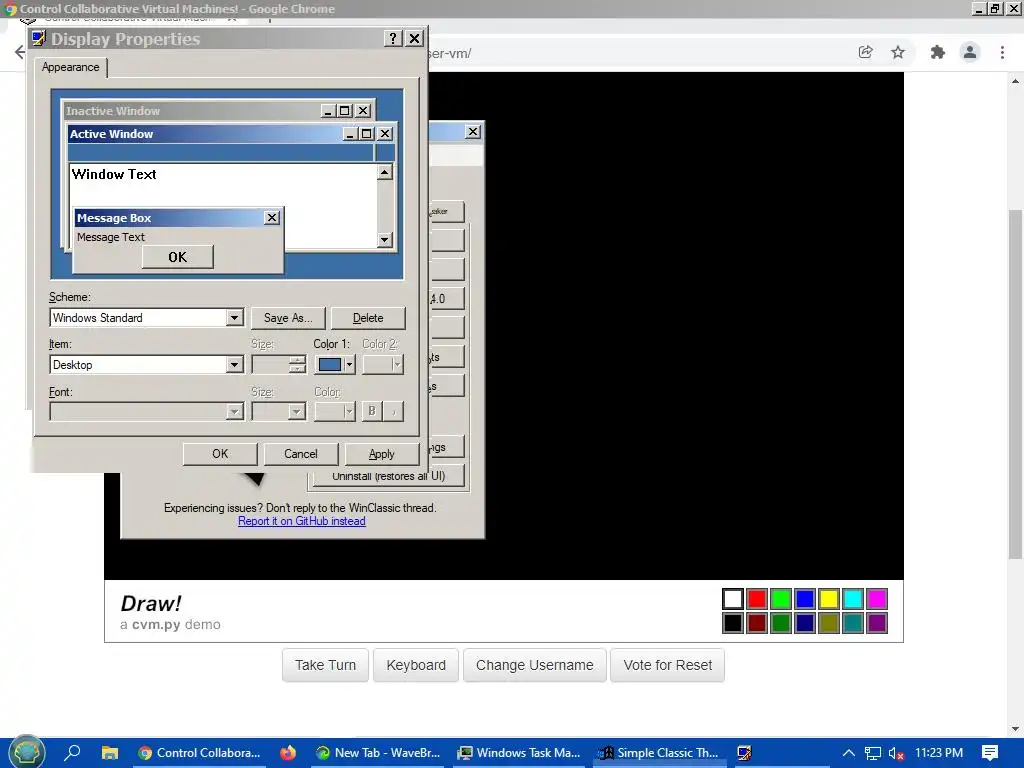Select bright red color swatch

point(757,598)
